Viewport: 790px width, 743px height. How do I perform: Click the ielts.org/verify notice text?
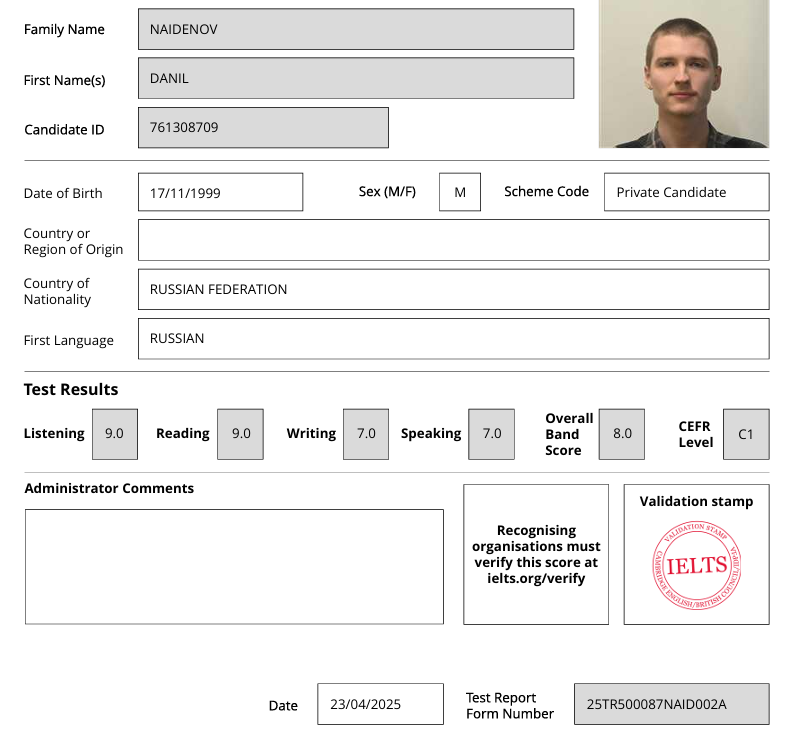536,555
